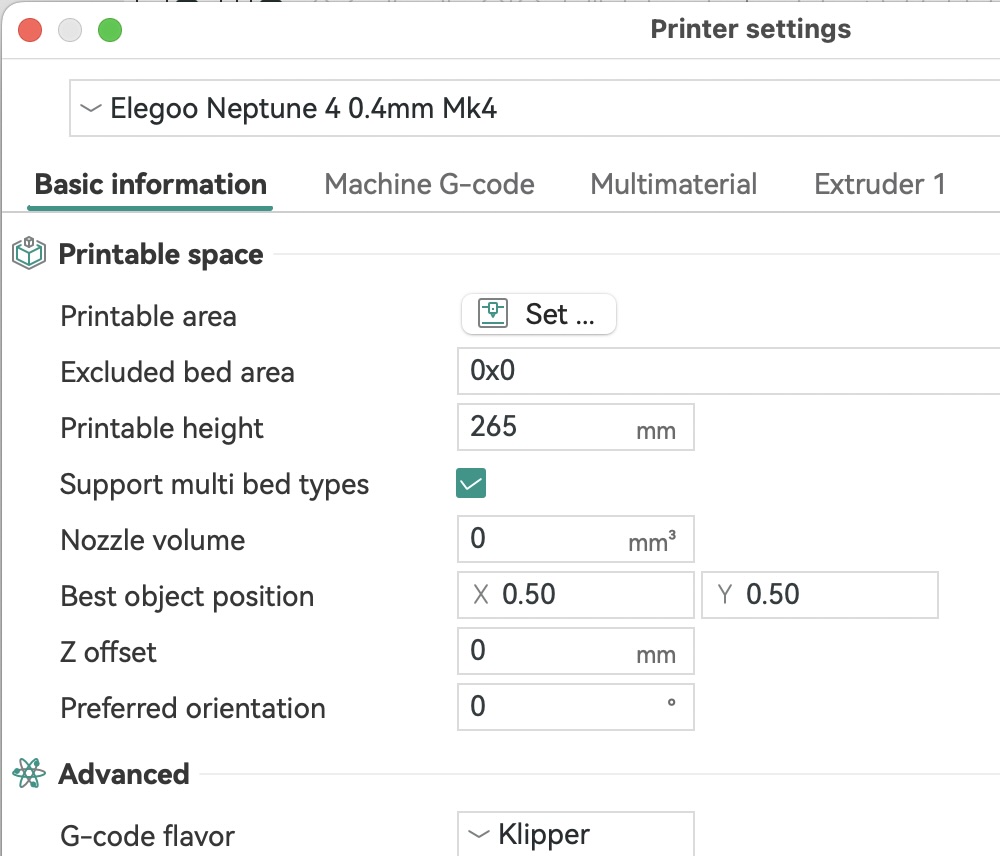Click the Advanced atom icon

(x=29, y=774)
